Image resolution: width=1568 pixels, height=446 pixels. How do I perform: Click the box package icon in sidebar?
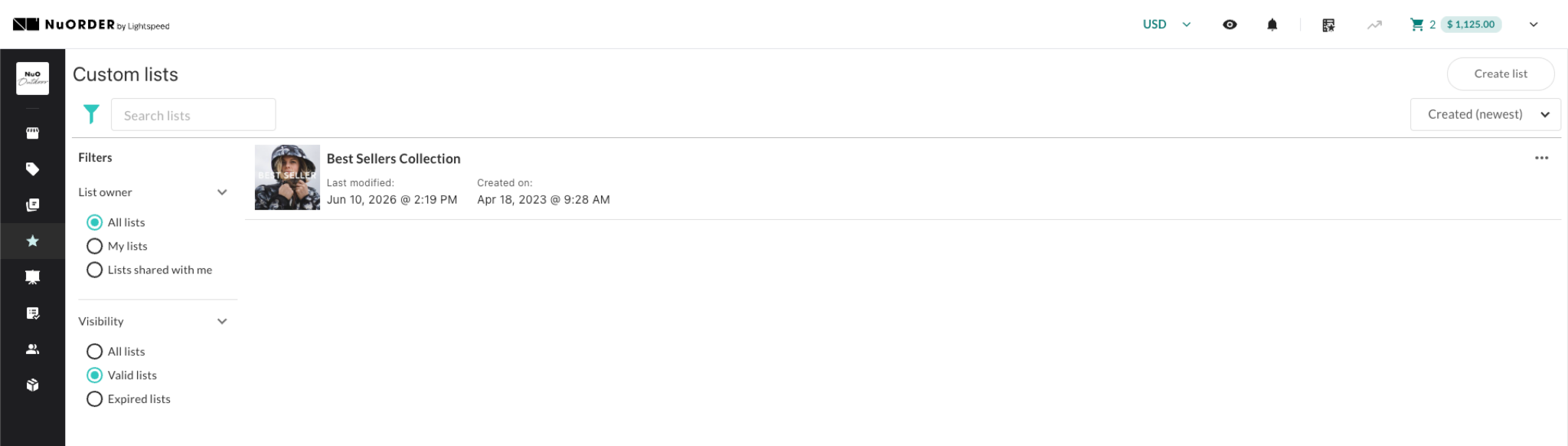[x=32, y=385]
